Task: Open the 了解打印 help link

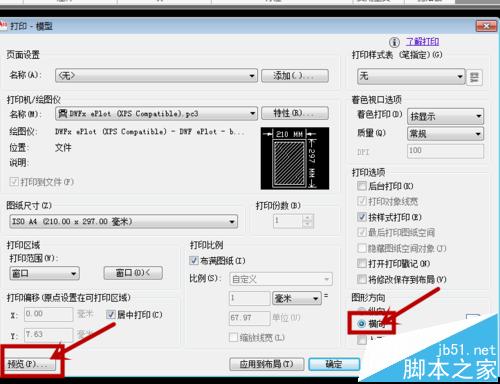Action: 422,42
